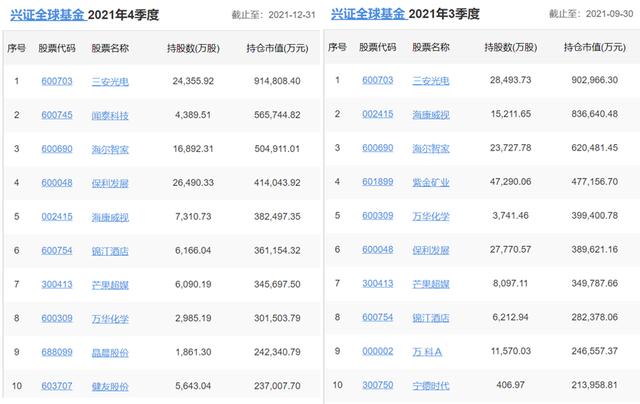Select share count 26,490.33
The height and width of the screenshot is (404, 640).
pyautogui.click(x=193, y=183)
